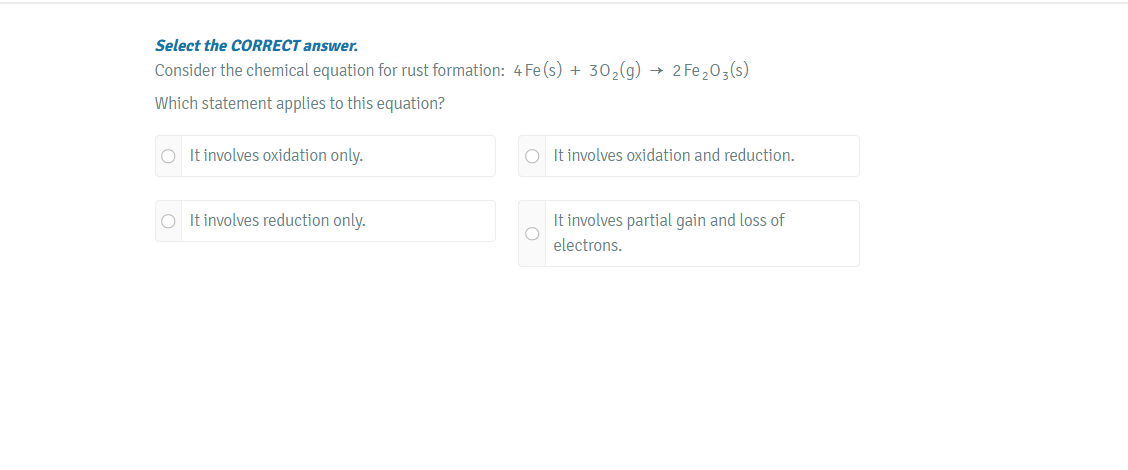Click the word "electrons." in the last option
This screenshot has width=1128, height=470.
587,246
